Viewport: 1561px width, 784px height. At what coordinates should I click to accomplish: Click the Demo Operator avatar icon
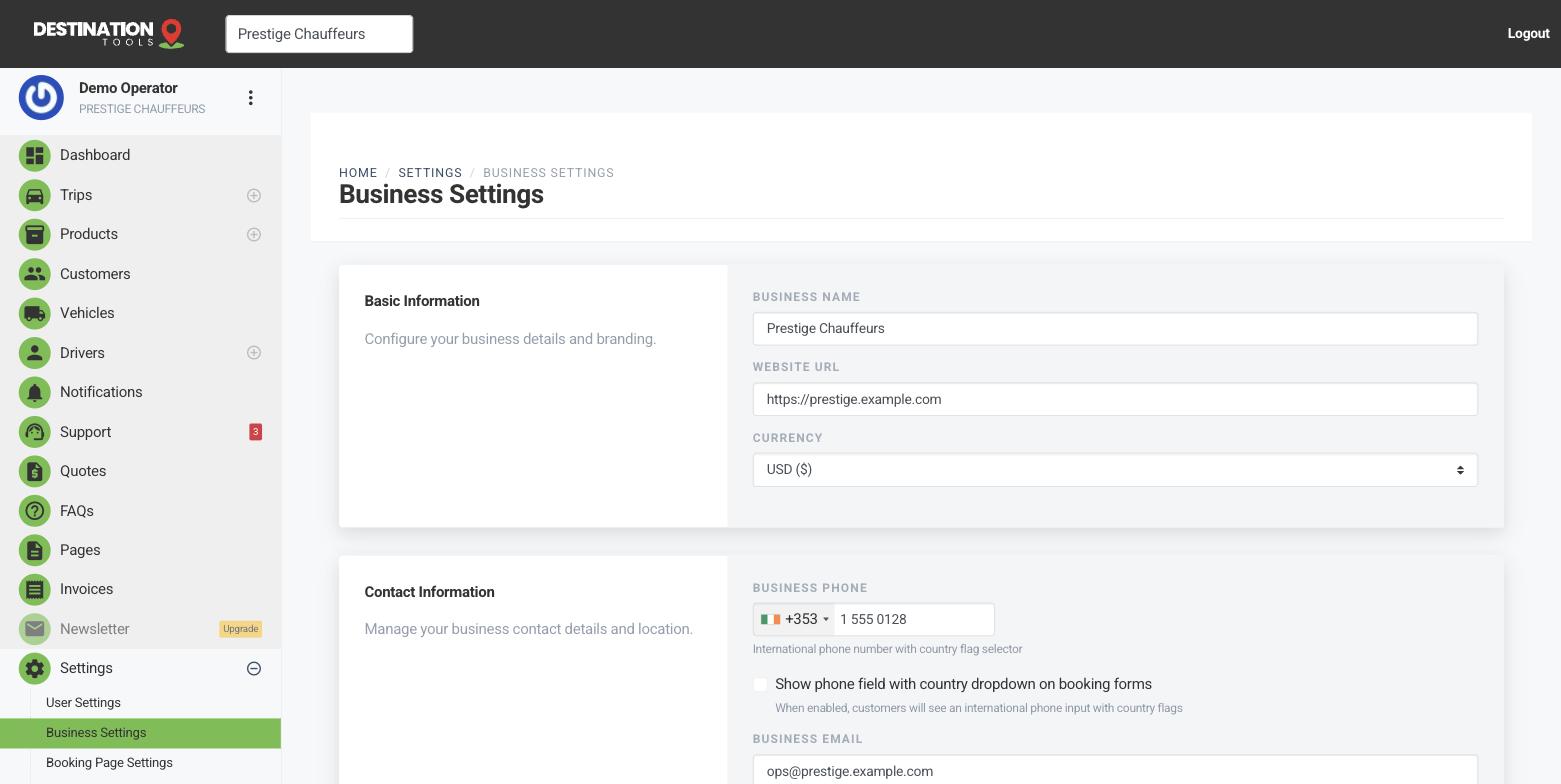(x=41, y=97)
